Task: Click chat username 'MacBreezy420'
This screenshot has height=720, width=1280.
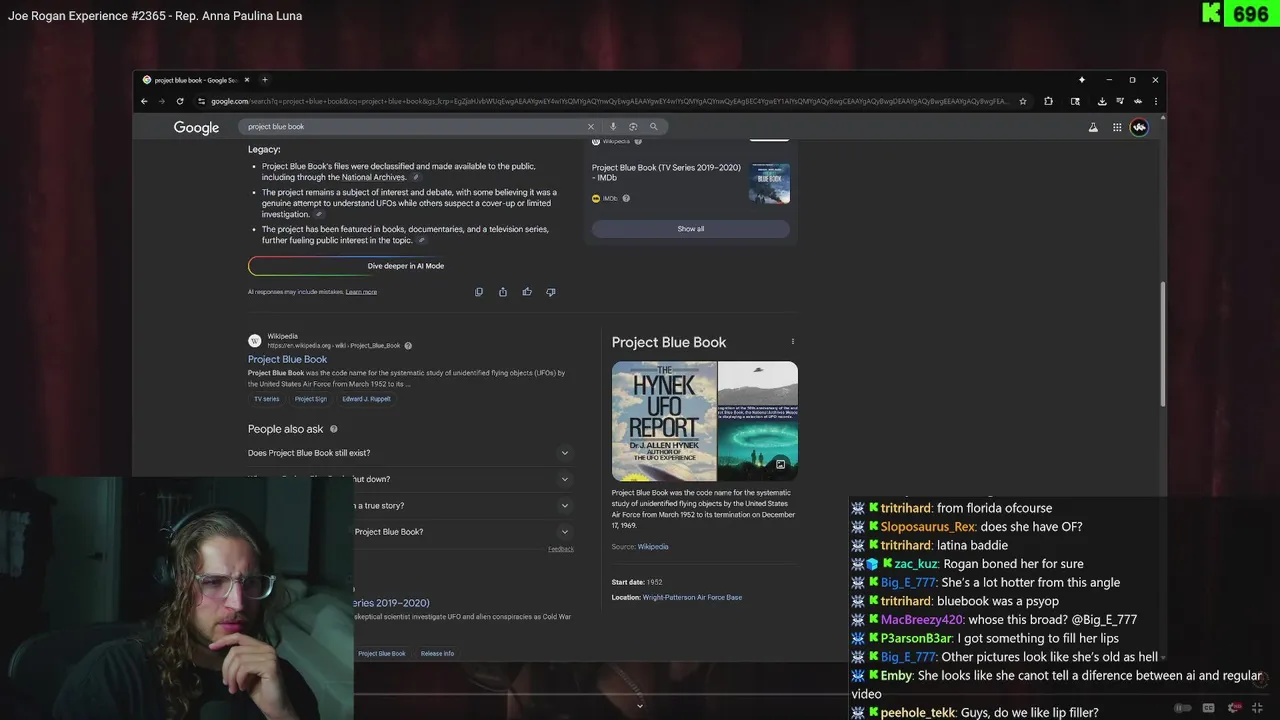Action: [922, 620]
